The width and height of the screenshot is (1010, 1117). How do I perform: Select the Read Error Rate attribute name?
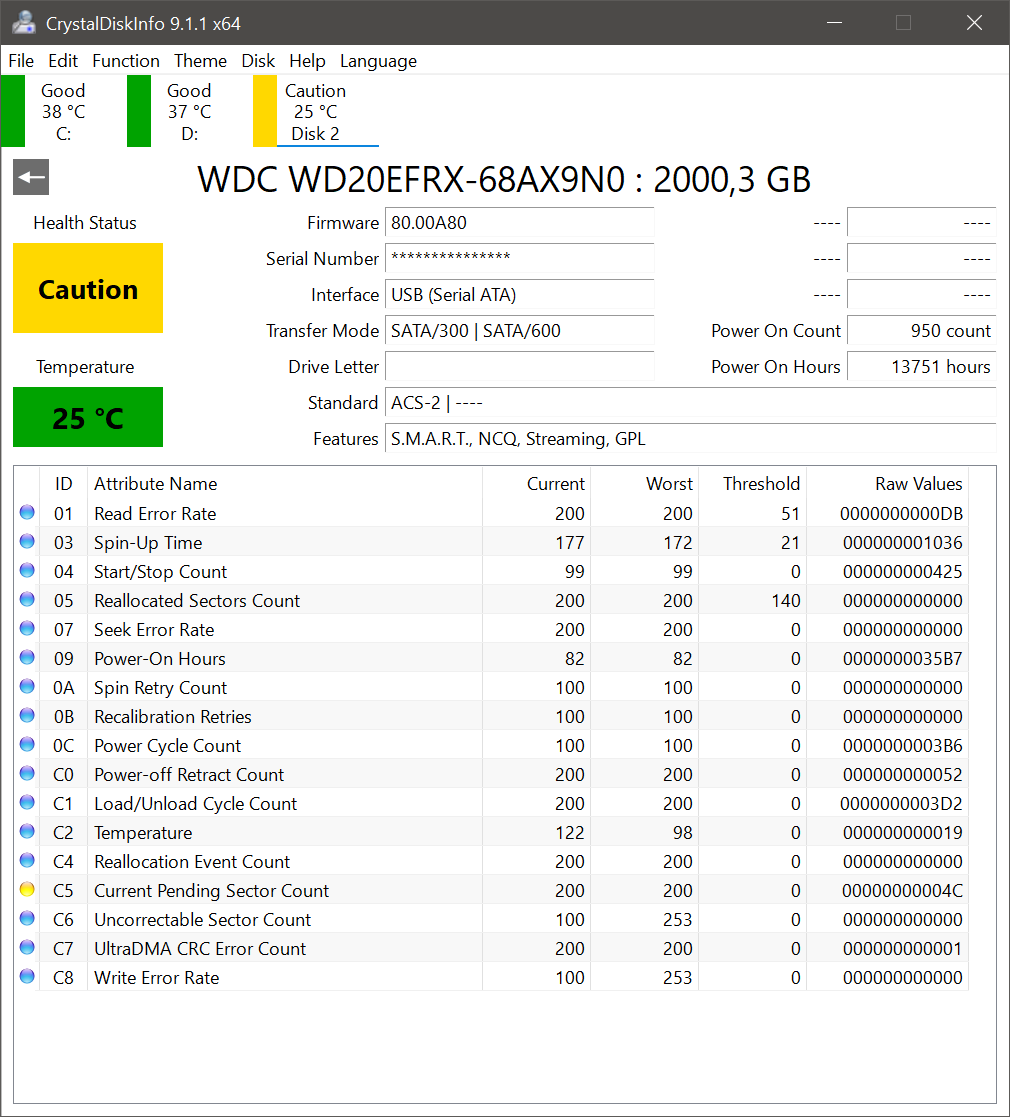click(155, 514)
